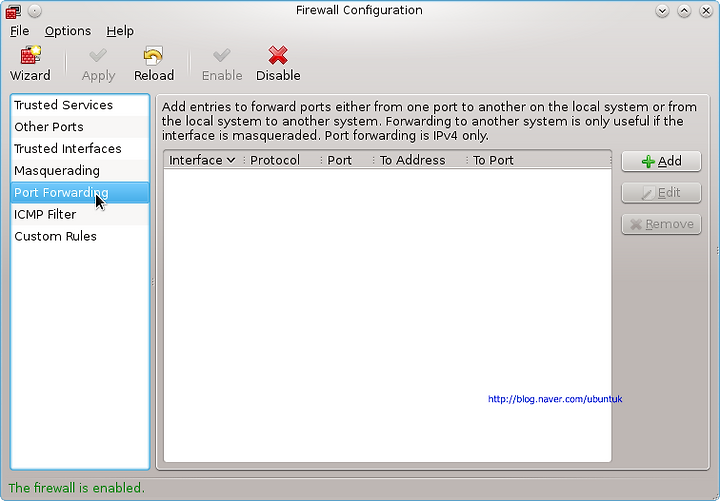This screenshot has height=501, width=720.
Task: Open the Masquerading section
Action: pyautogui.click(x=80, y=171)
